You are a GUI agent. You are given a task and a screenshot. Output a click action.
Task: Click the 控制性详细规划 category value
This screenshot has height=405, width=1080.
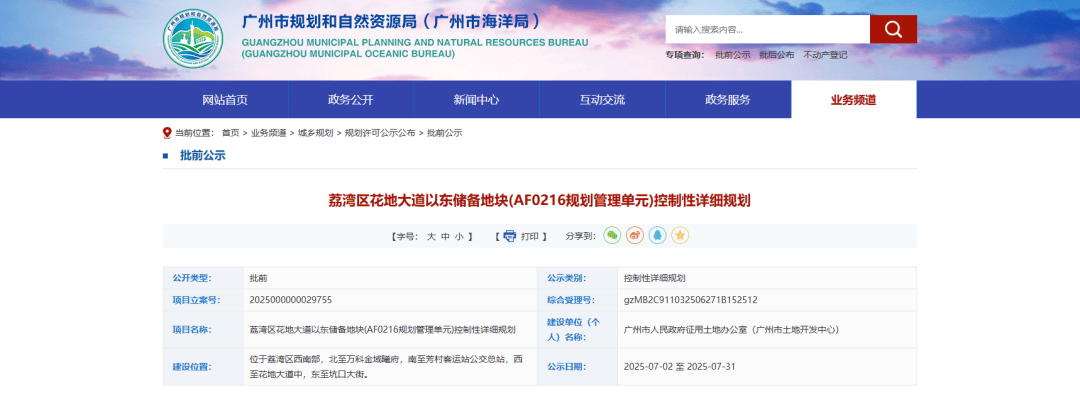[x=655, y=278]
